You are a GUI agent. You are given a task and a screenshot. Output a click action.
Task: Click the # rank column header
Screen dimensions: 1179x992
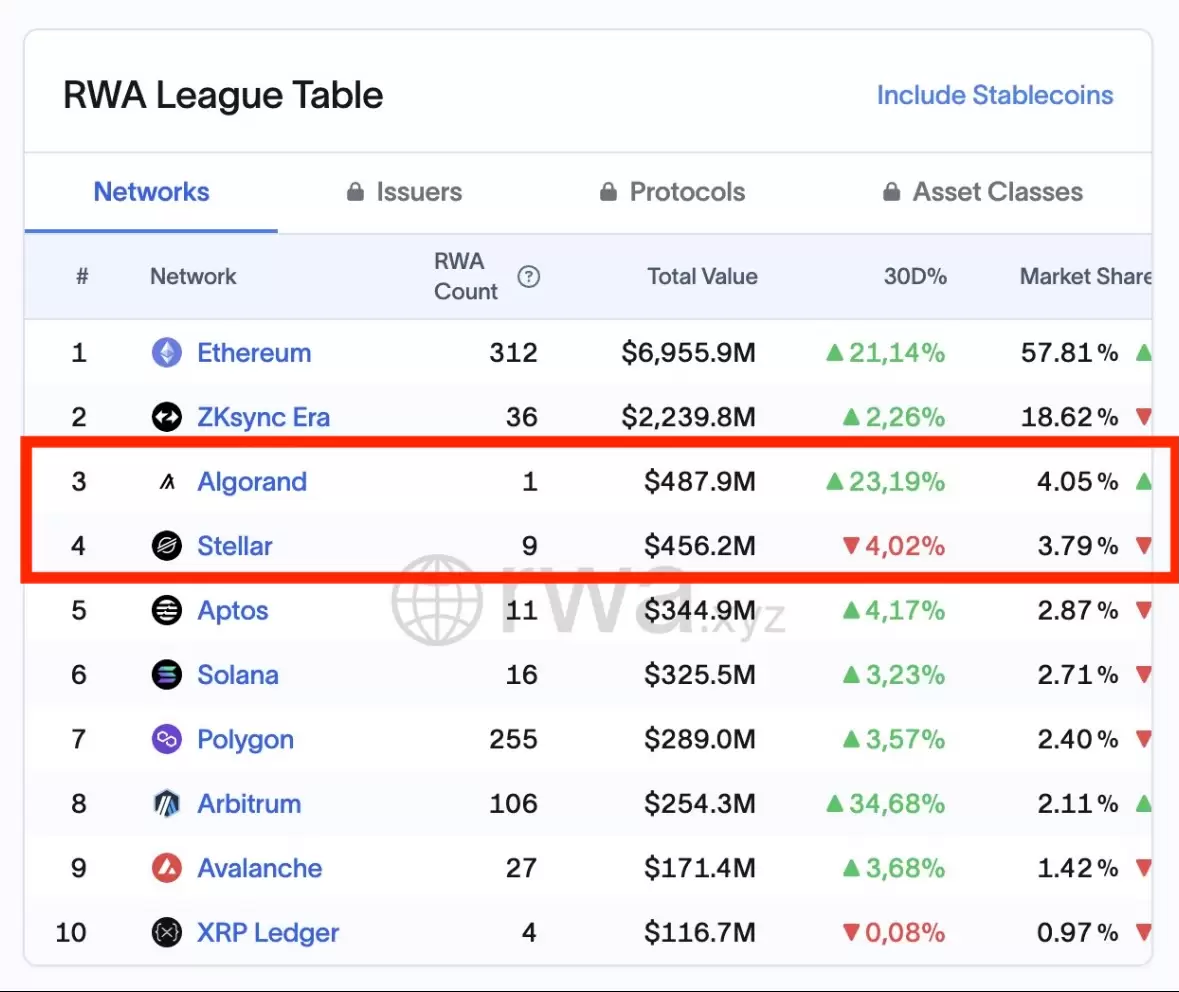pos(82,277)
